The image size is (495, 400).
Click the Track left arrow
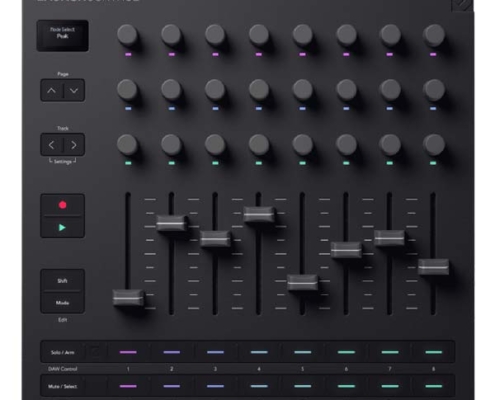click(52, 145)
